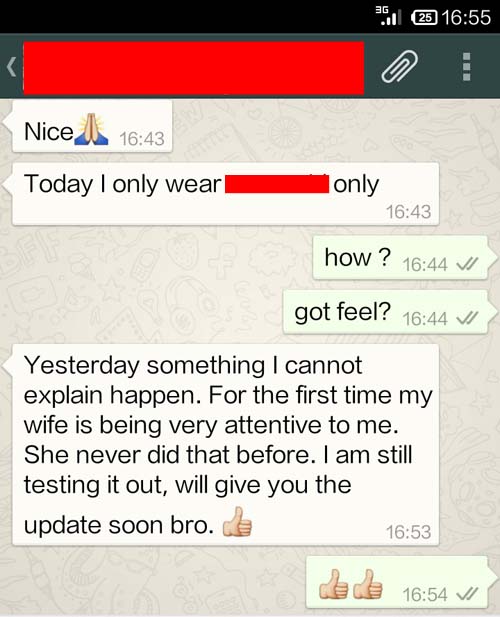Tap thumbs-up emoji after 'update soon bro.'
The width and height of the screenshot is (500, 617).
click(x=237, y=522)
